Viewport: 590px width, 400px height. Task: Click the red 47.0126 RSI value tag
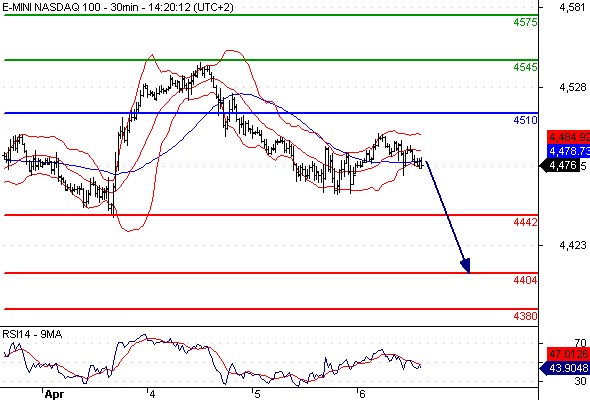(569, 354)
